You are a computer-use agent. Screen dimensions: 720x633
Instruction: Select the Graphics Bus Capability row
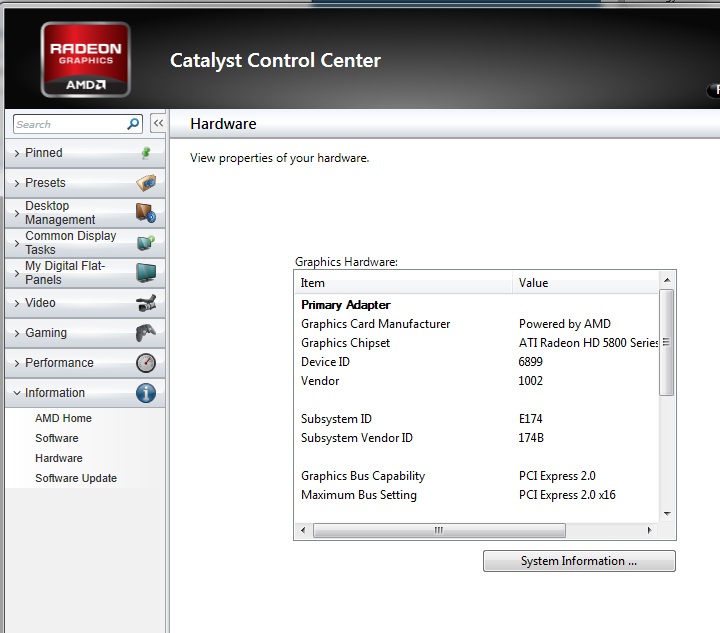coord(477,476)
